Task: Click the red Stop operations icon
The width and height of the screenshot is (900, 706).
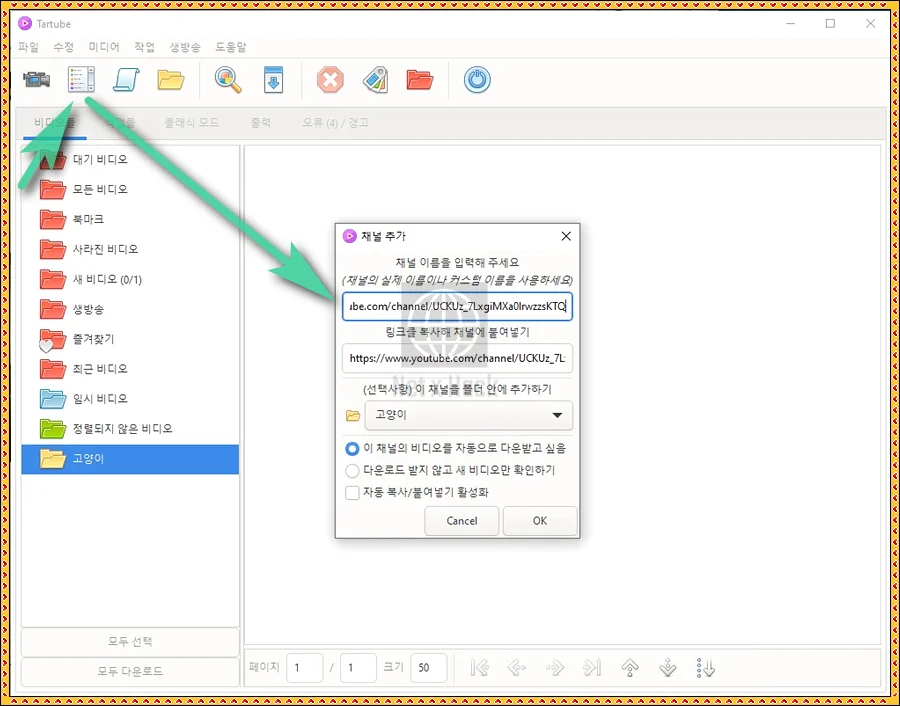Action: click(330, 80)
